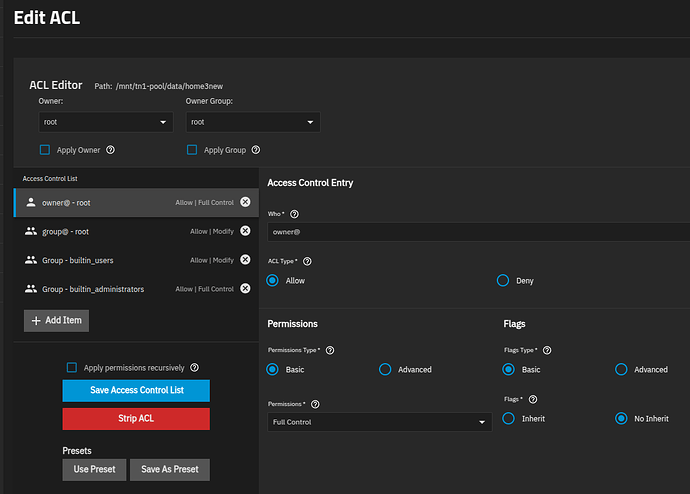This screenshot has width=690, height=494.
Task: Open the Owner Group dropdown
Action: point(253,122)
